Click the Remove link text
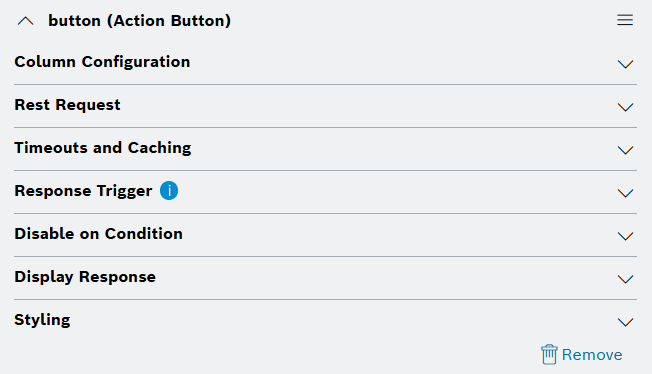 pyautogui.click(x=592, y=355)
